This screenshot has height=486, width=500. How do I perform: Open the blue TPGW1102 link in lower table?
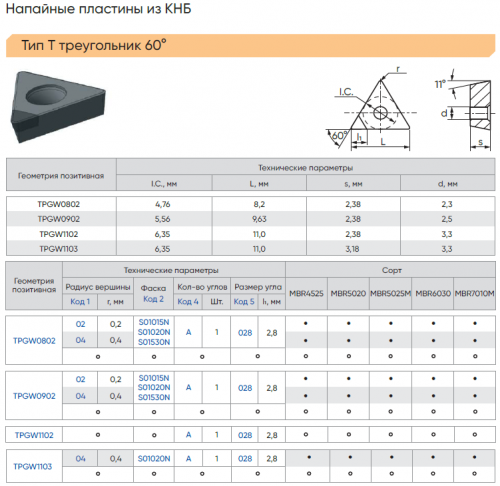34,435
